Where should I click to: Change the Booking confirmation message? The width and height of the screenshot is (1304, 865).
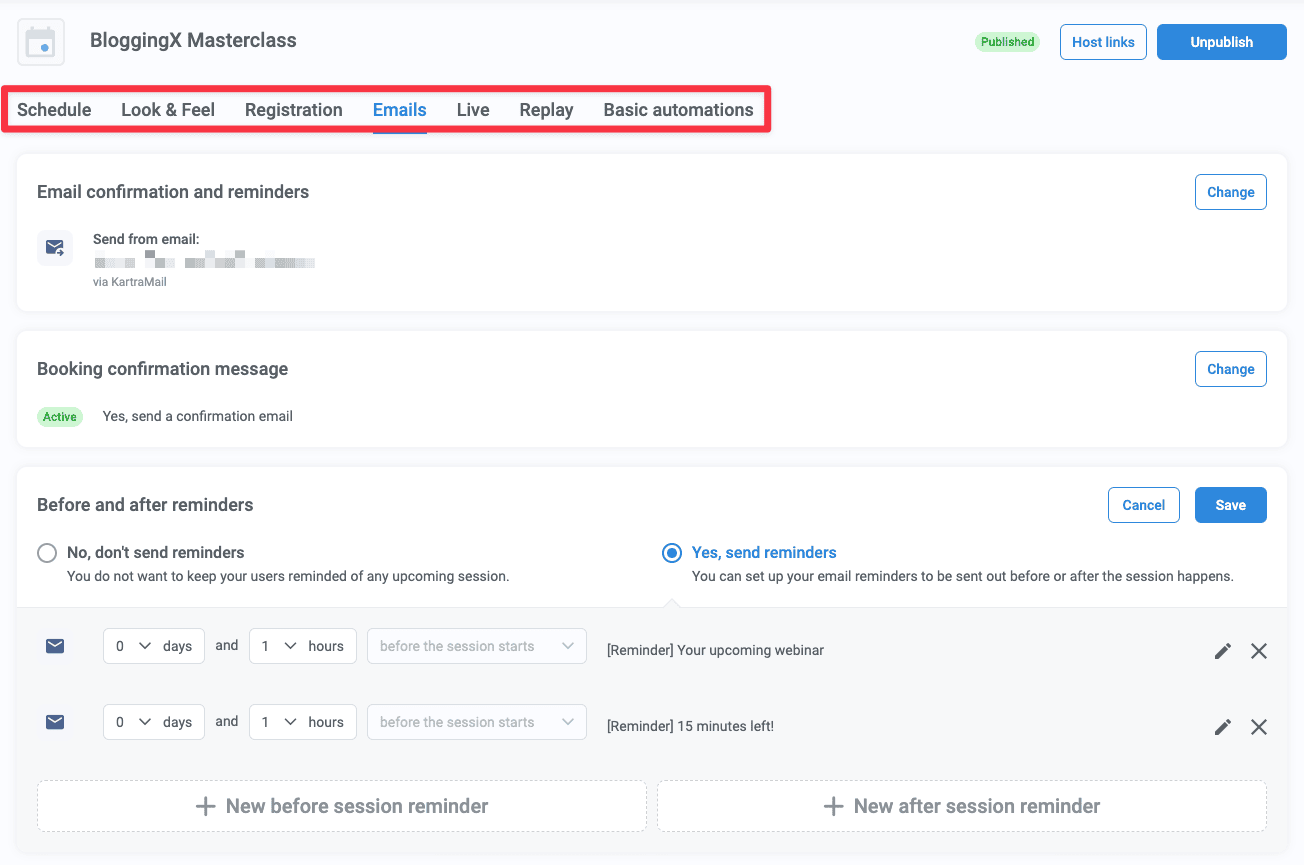[1231, 369]
